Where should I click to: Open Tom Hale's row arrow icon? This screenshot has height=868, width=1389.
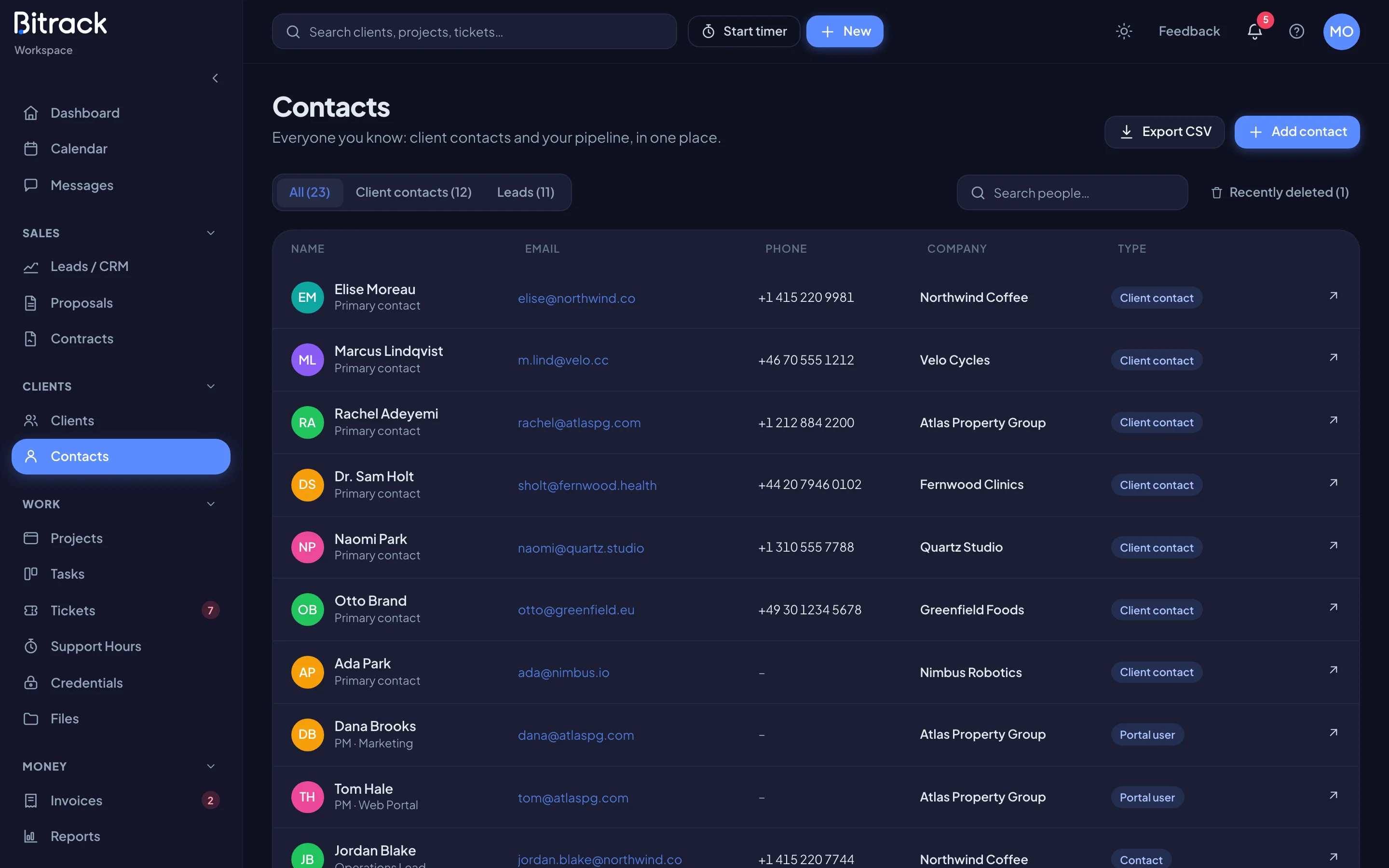point(1334,796)
